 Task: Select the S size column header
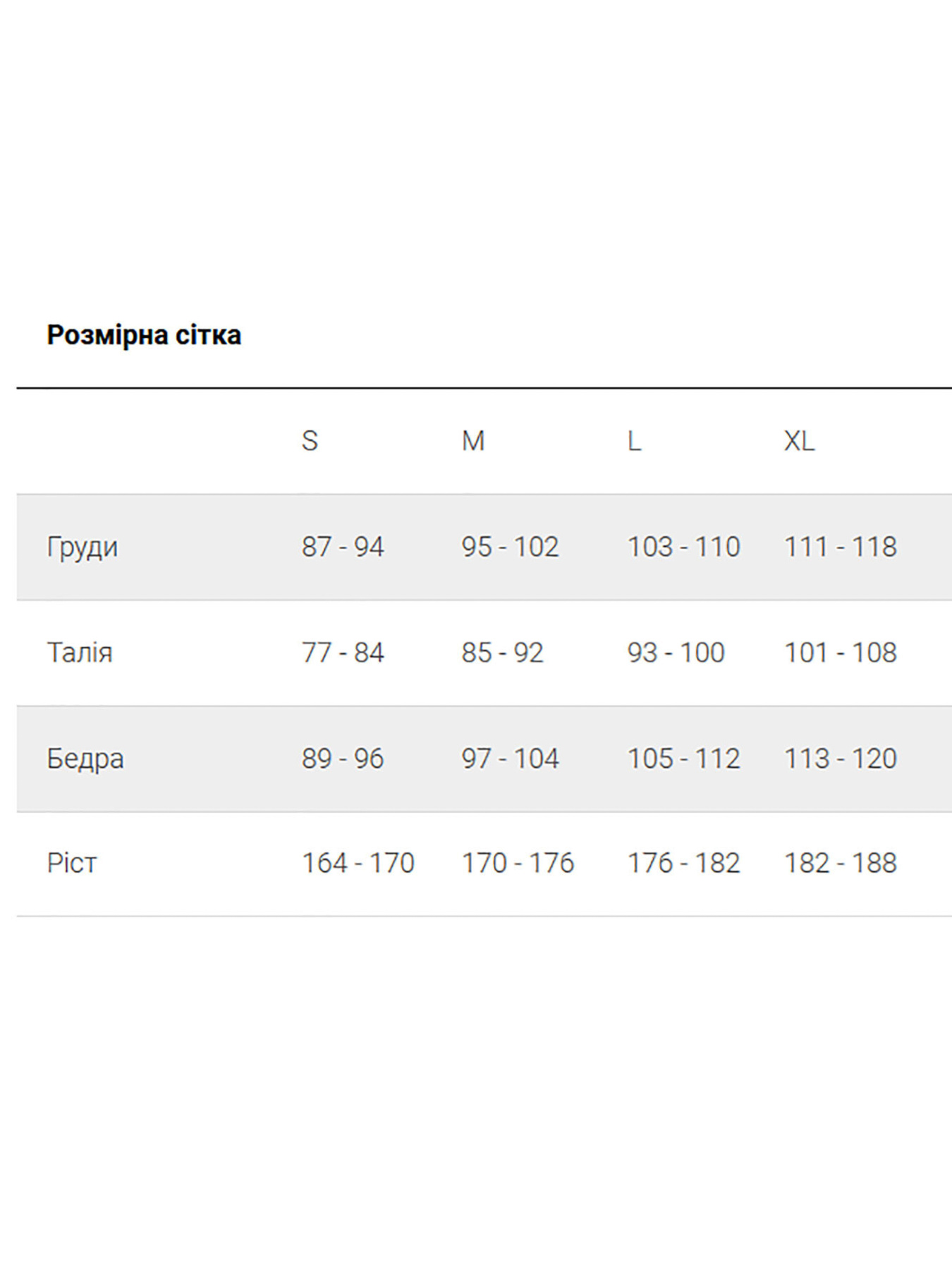tap(310, 441)
